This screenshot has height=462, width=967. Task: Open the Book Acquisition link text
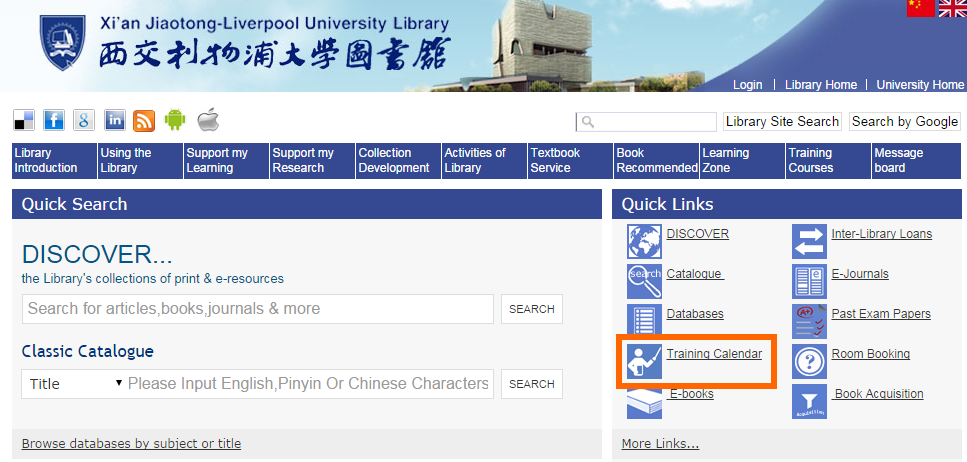click(x=878, y=394)
